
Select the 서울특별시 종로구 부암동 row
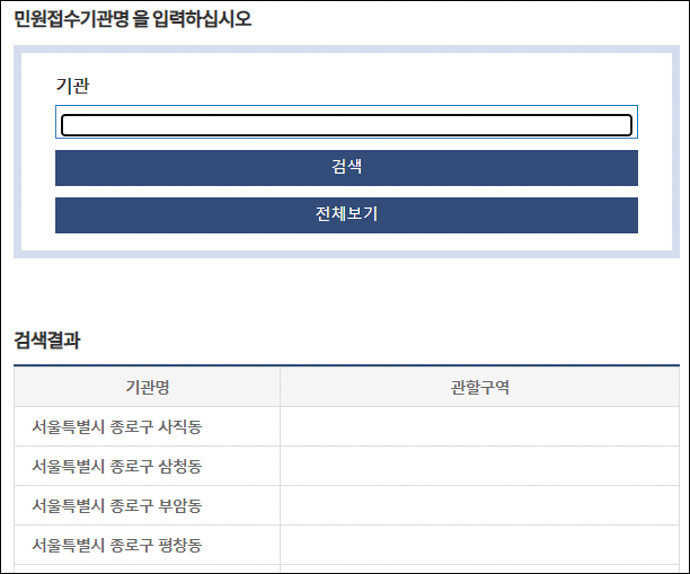coord(347,505)
